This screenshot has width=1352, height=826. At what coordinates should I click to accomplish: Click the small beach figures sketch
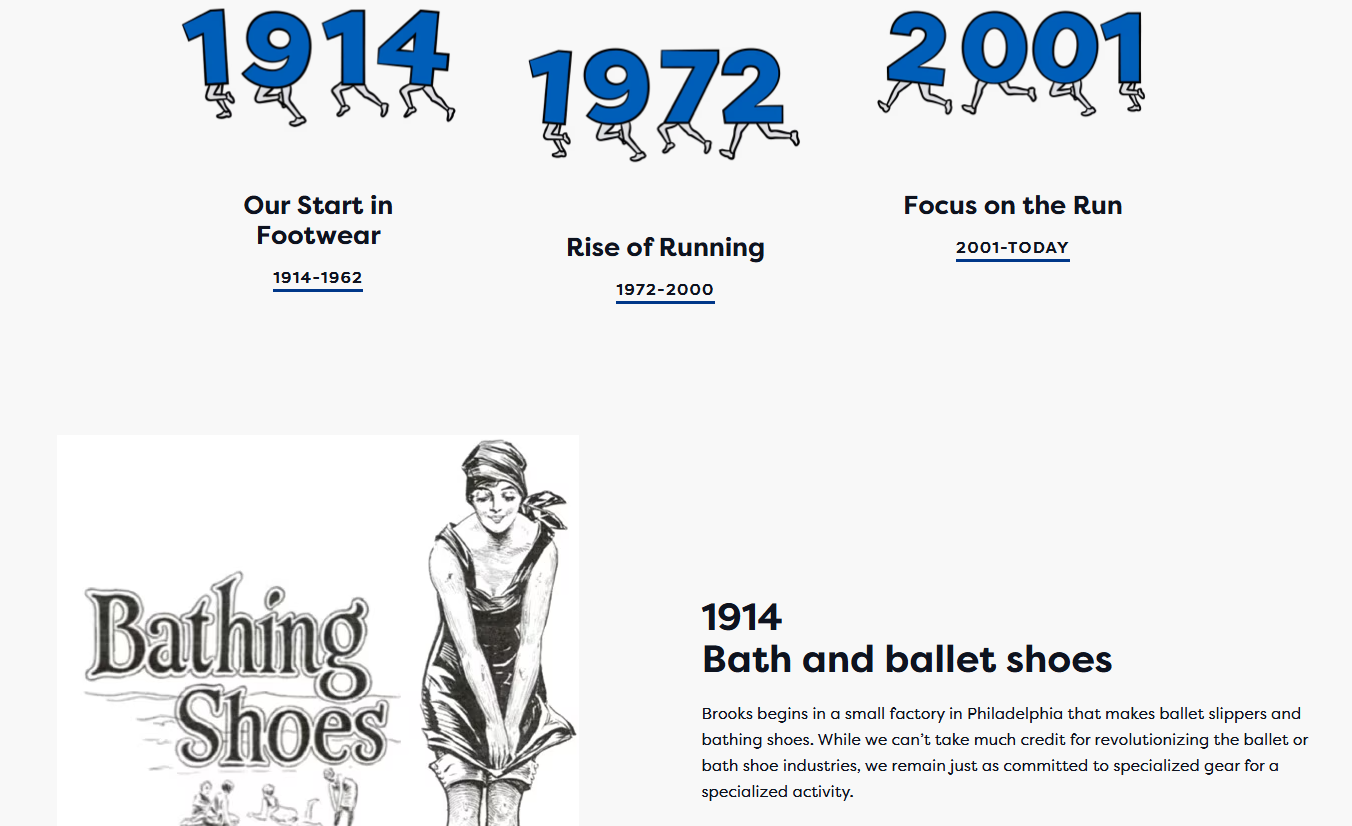point(270,800)
